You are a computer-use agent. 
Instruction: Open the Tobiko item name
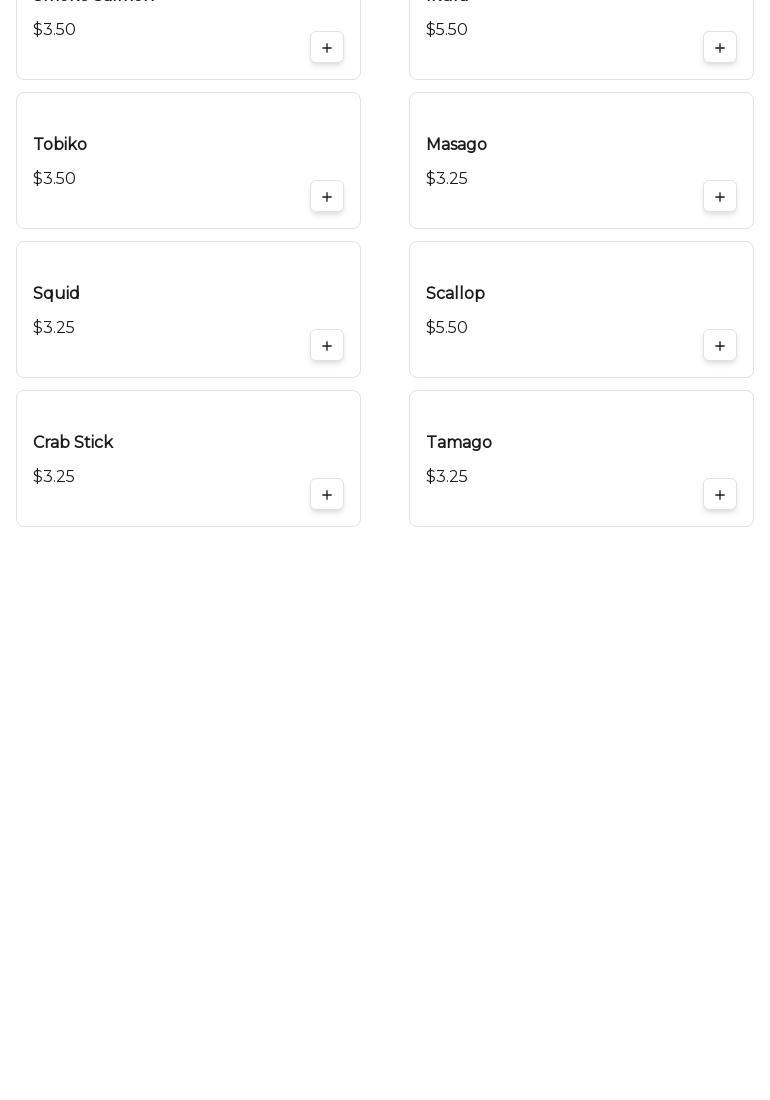coord(60,145)
